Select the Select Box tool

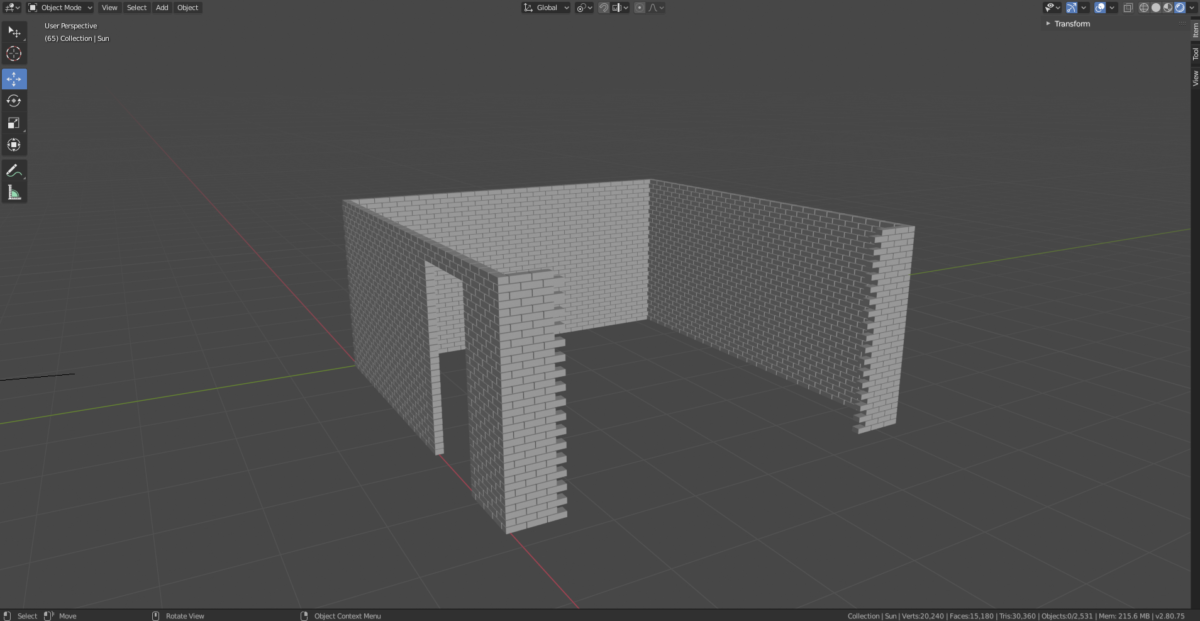pyautogui.click(x=14, y=32)
